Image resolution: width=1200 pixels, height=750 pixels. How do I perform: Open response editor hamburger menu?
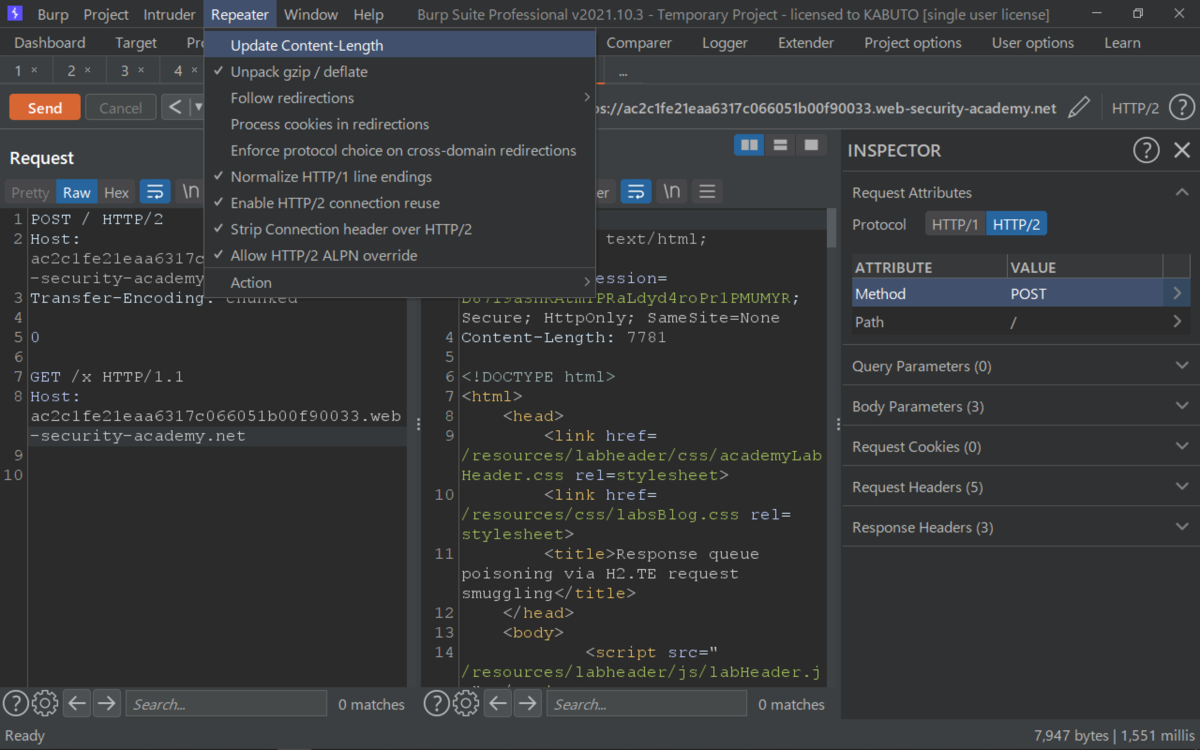coord(707,192)
